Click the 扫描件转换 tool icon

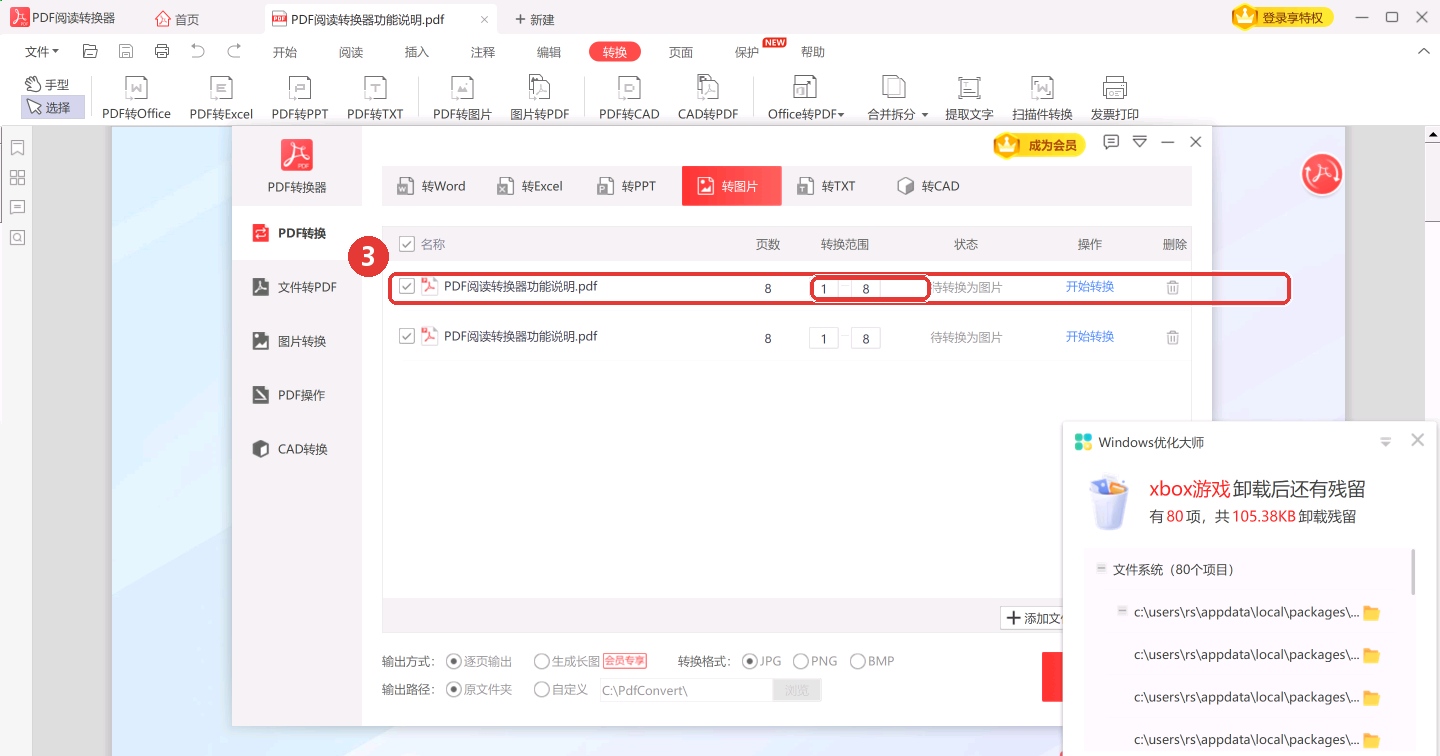(x=1042, y=98)
